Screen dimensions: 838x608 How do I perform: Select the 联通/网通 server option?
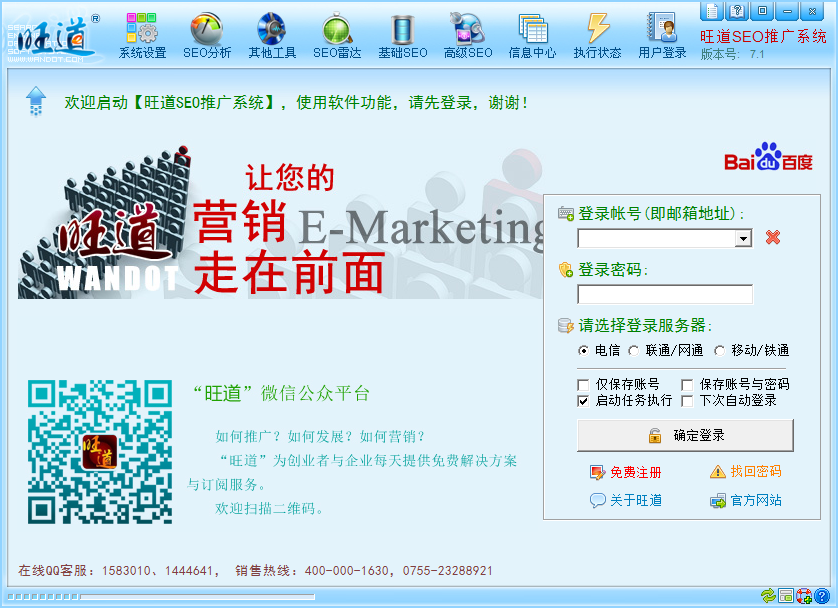[633, 351]
